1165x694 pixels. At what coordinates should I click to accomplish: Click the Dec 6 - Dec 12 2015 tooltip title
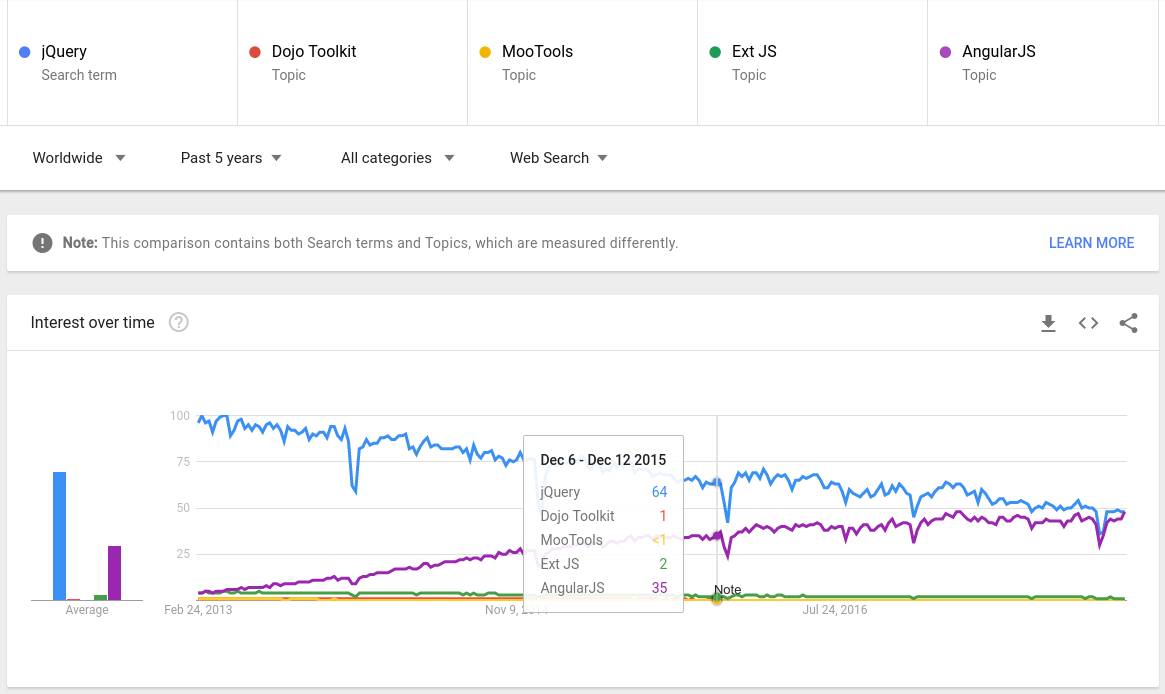coord(603,460)
